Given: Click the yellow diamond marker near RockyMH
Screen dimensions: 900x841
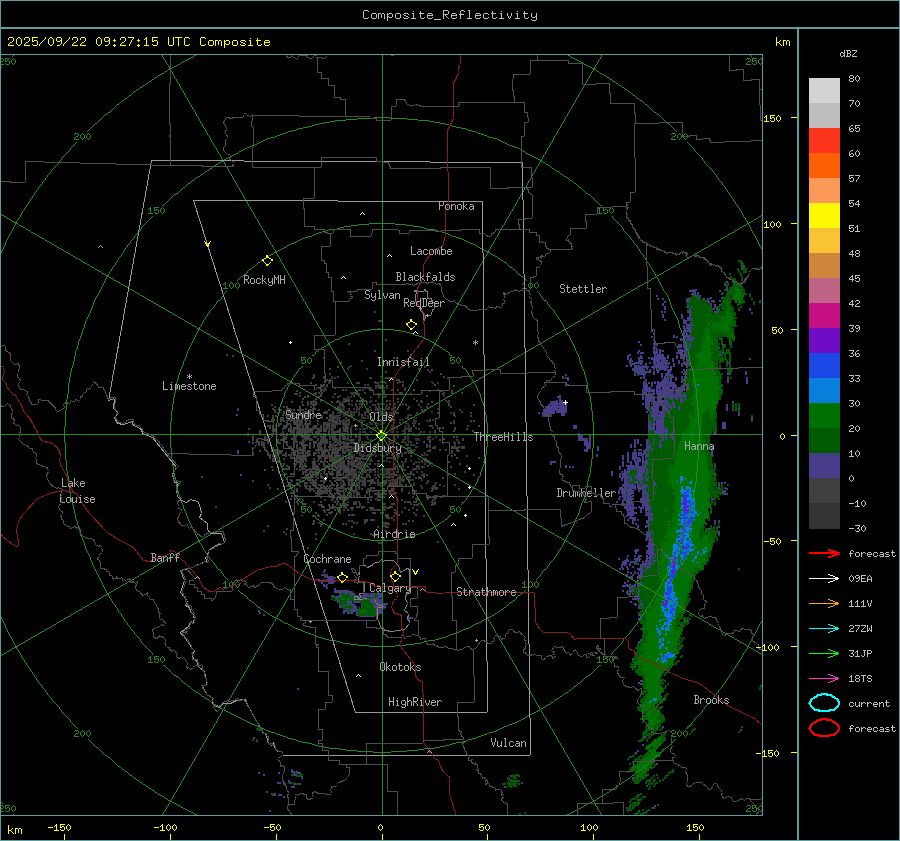Looking at the screenshot, I should (267, 260).
